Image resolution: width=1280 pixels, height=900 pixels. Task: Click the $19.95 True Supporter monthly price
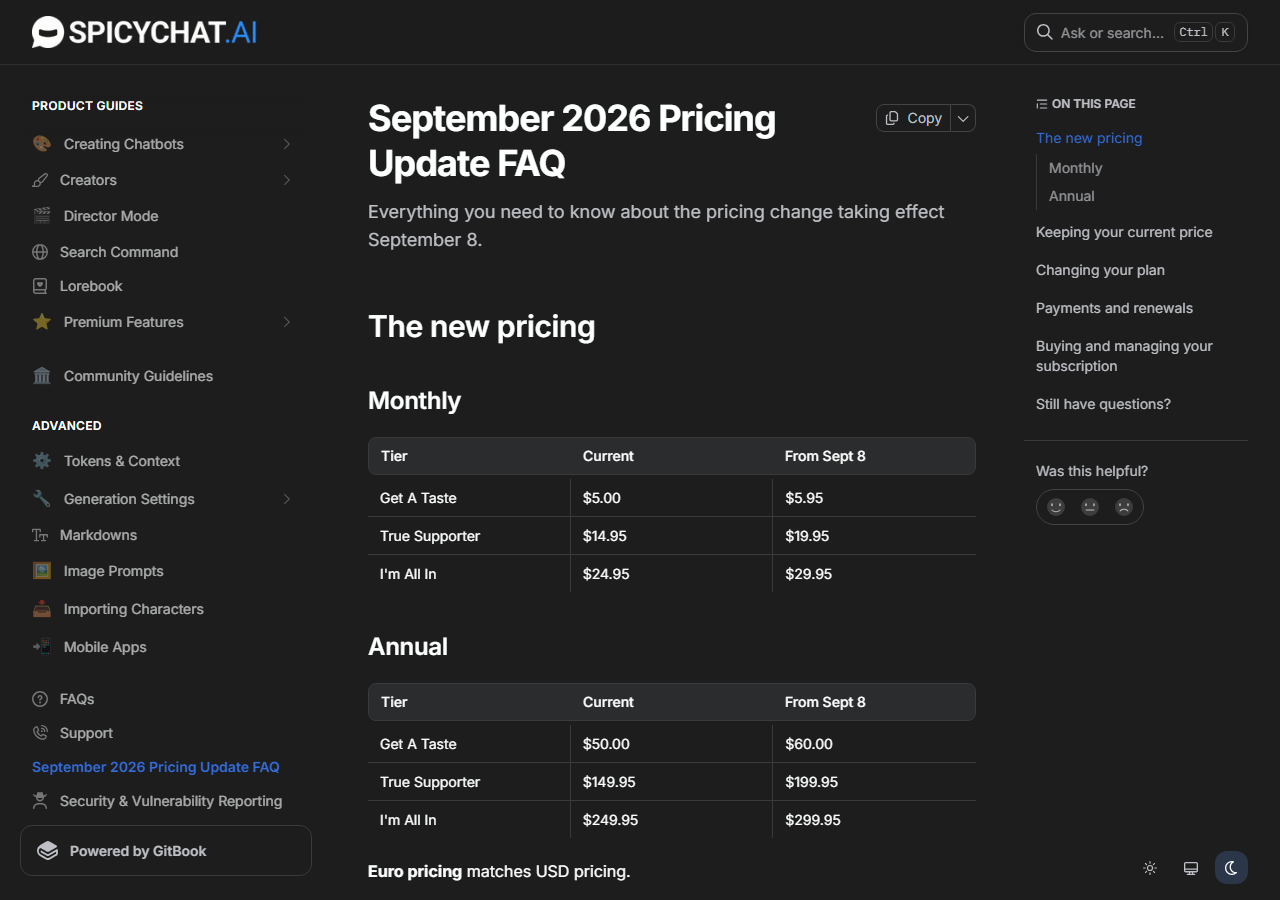[x=807, y=536]
